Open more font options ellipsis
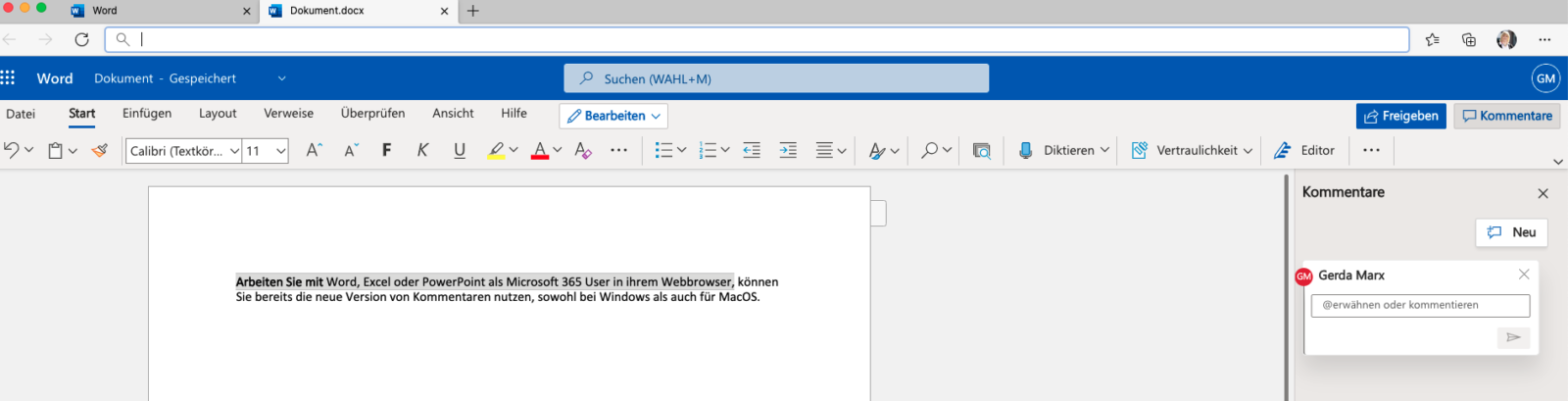The height and width of the screenshot is (401, 1568). pyautogui.click(x=618, y=150)
